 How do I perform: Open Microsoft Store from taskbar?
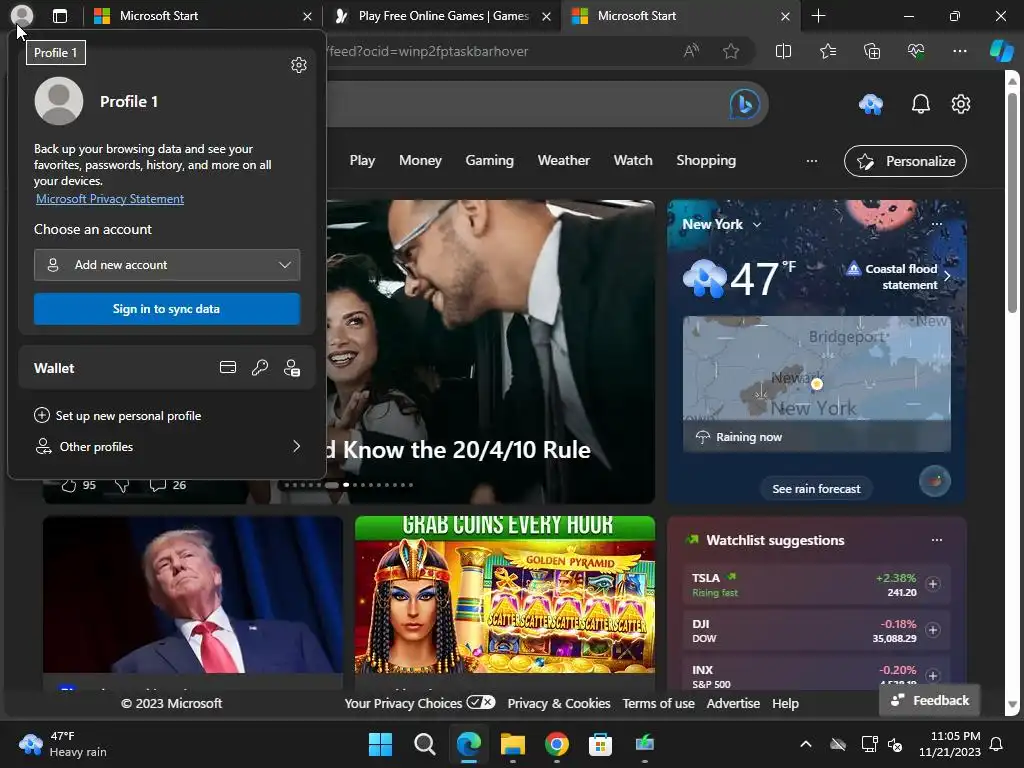pos(600,744)
